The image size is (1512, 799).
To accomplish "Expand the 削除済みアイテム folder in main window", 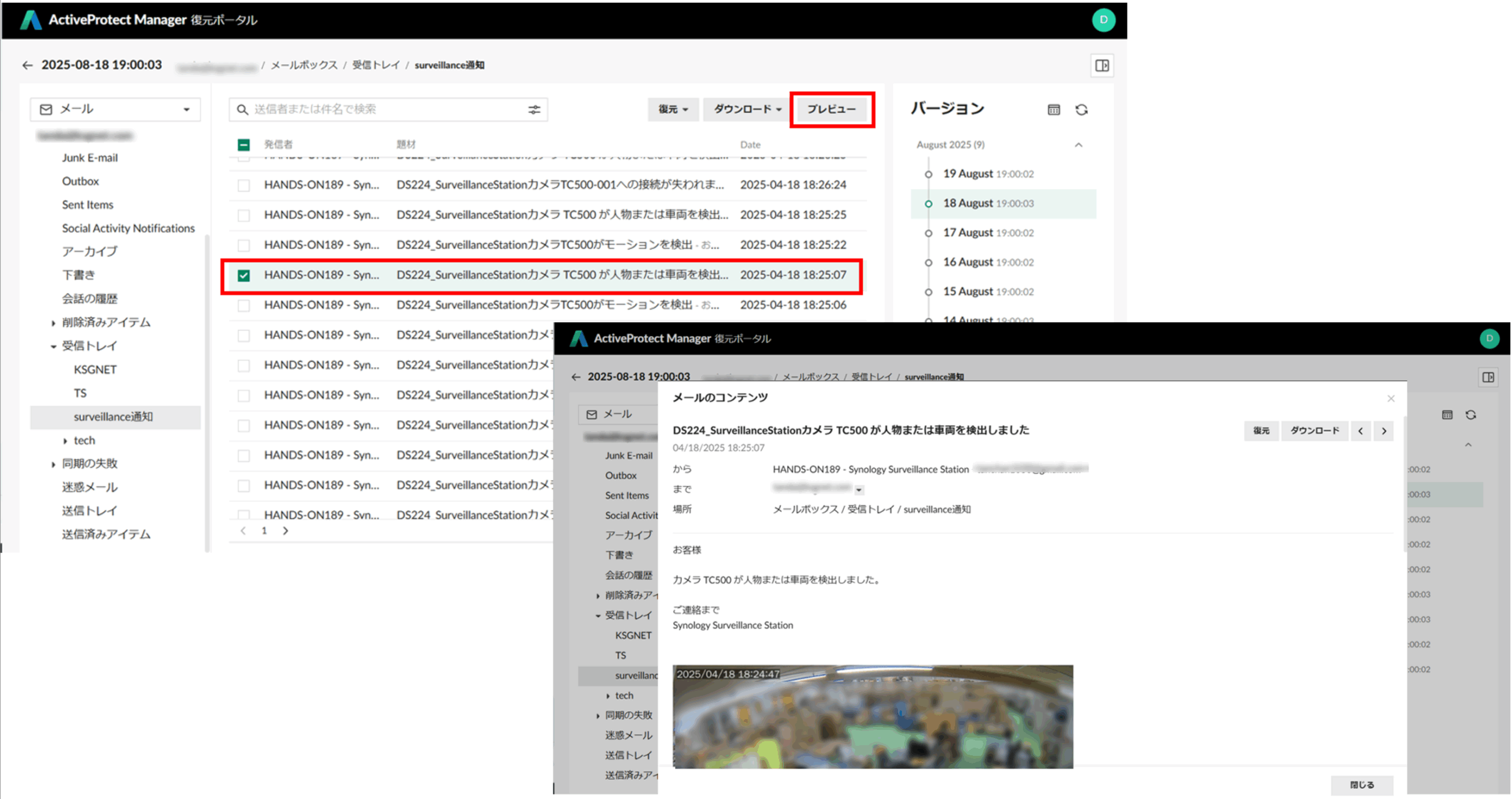I will coord(53,323).
